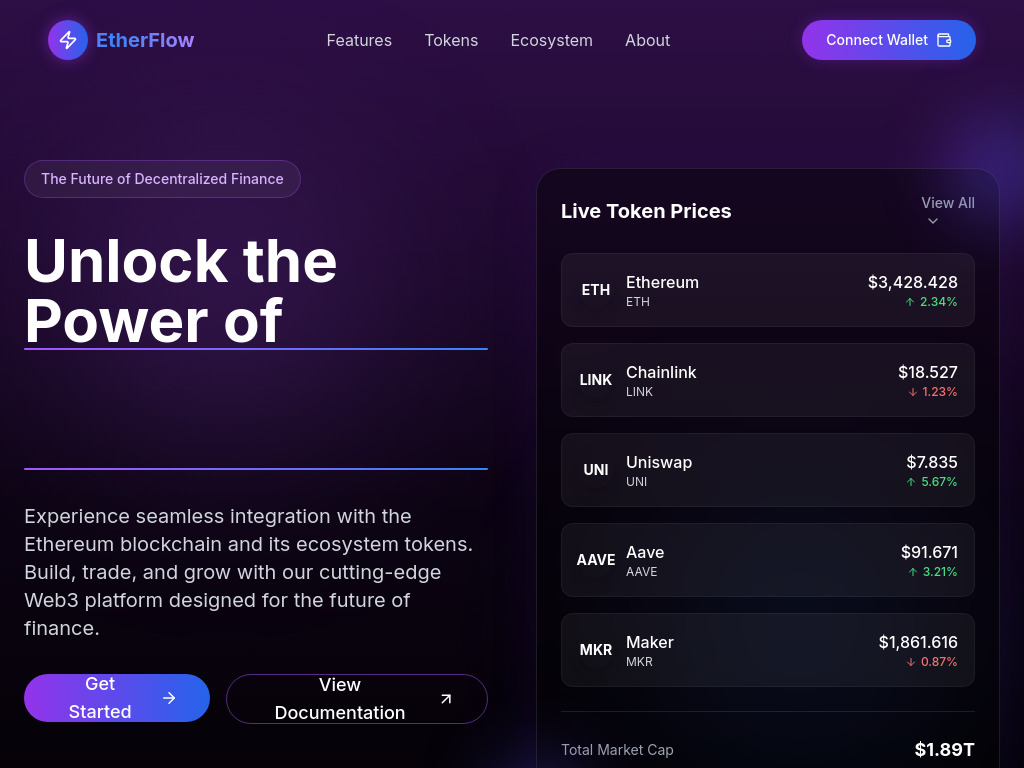Click the UNI token badge
Viewport: 1024px width, 768px height.
596,470
